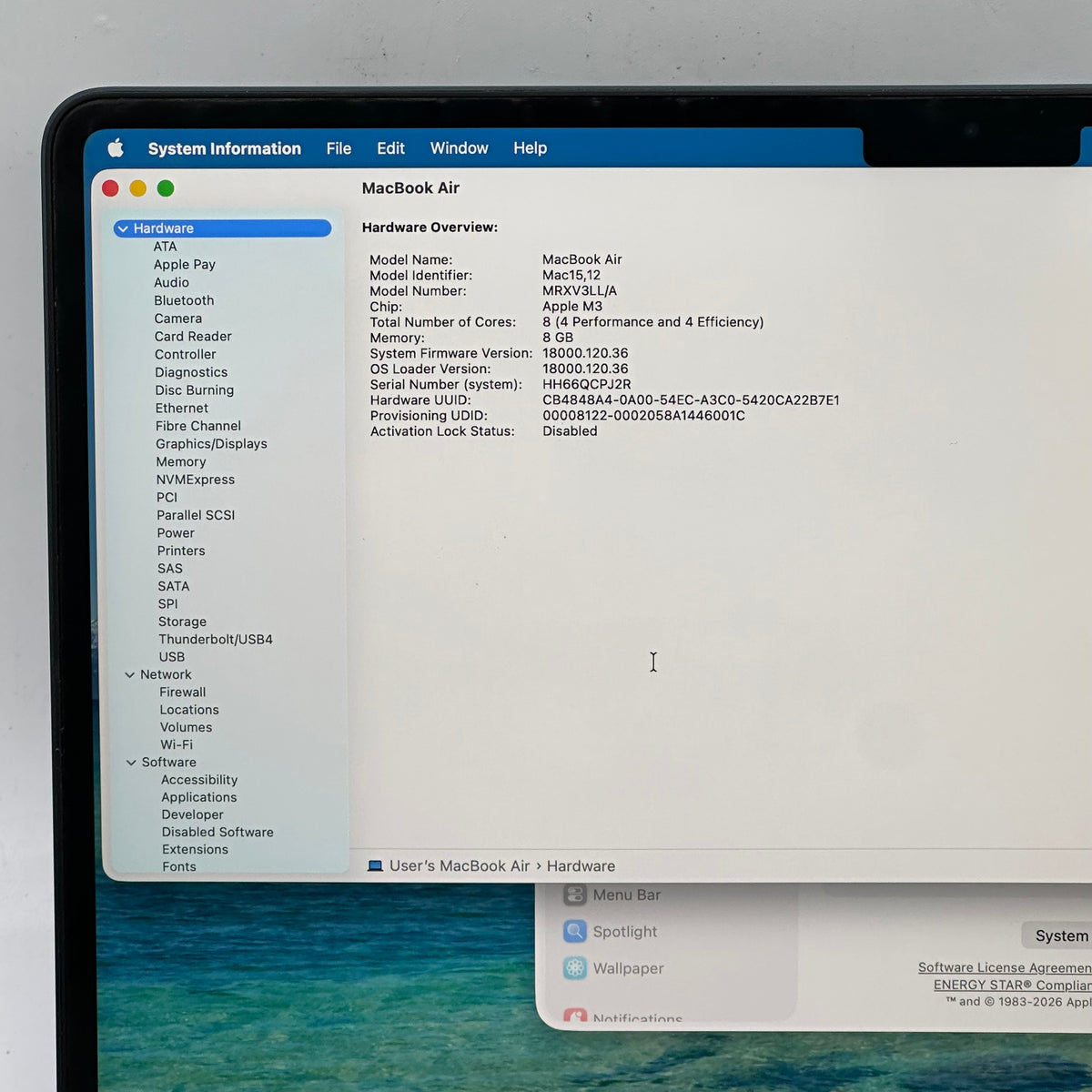Select Extensions under Software
Screen dimensions: 1092x1092
coord(196,849)
